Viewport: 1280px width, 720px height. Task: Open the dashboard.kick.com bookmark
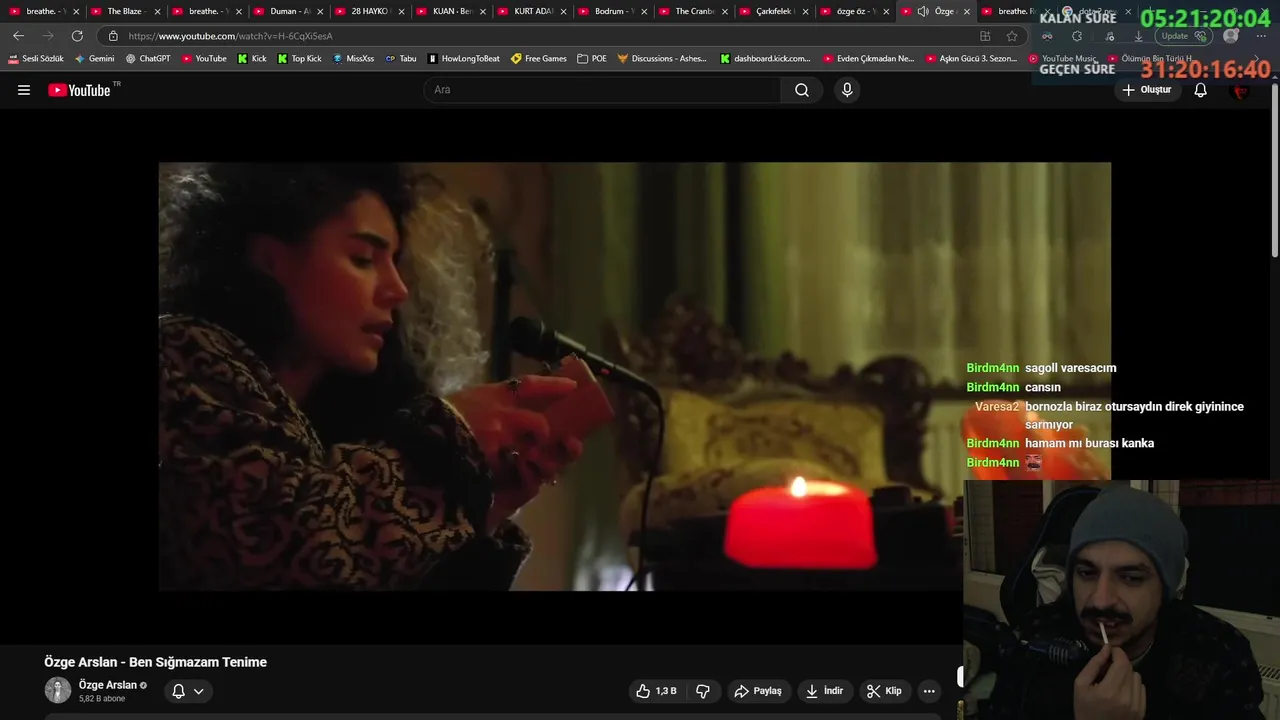click(765, 59)
